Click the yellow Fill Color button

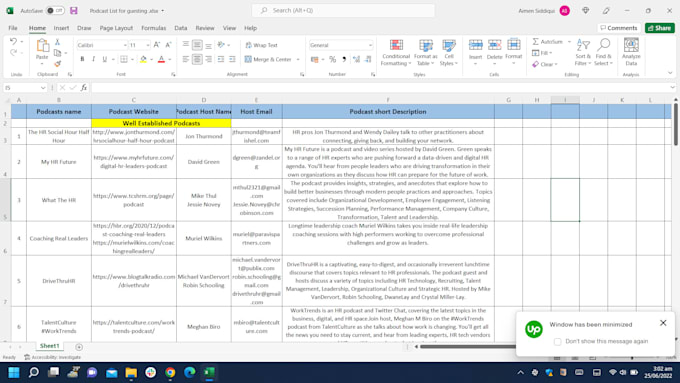point(143,59)
